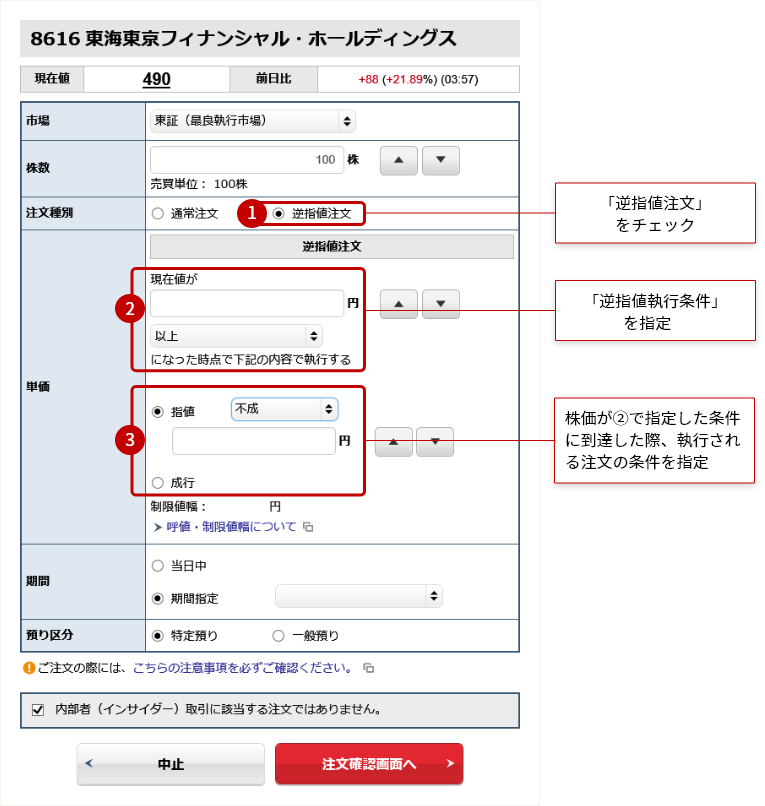Open the 不成 execution condition dropdown
Image resolution: width=765 pixels, height=806 pixels.
(x=284, y=409)
